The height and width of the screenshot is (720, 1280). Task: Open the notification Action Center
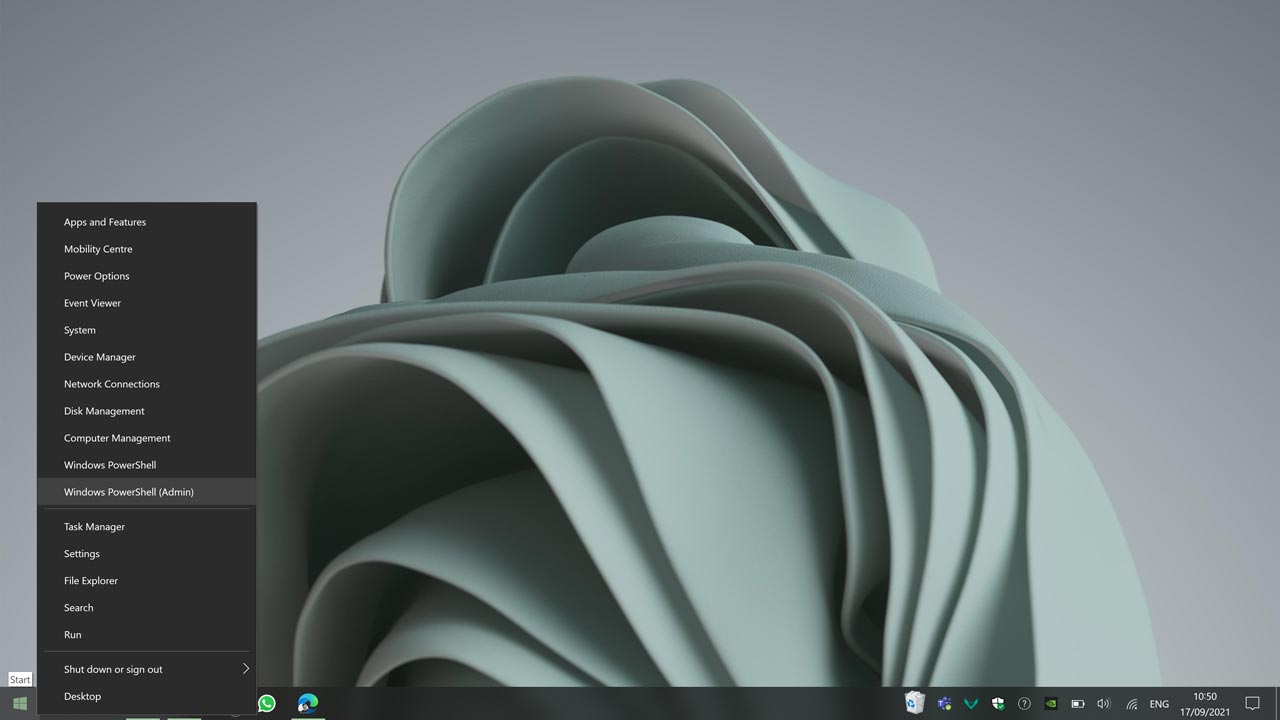click(x=1252, y=703)
